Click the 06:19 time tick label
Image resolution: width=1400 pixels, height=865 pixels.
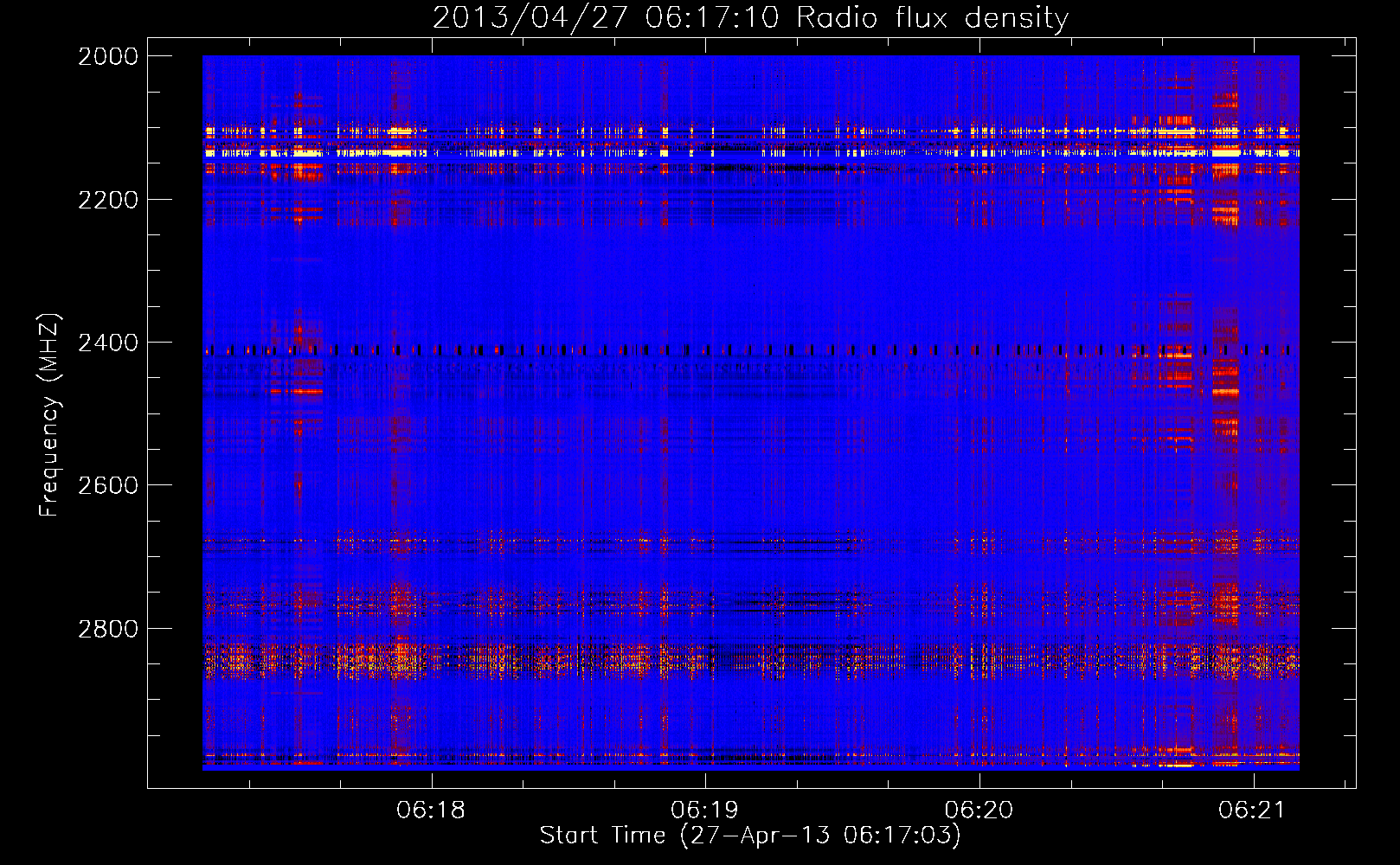[x=705, y=811]
